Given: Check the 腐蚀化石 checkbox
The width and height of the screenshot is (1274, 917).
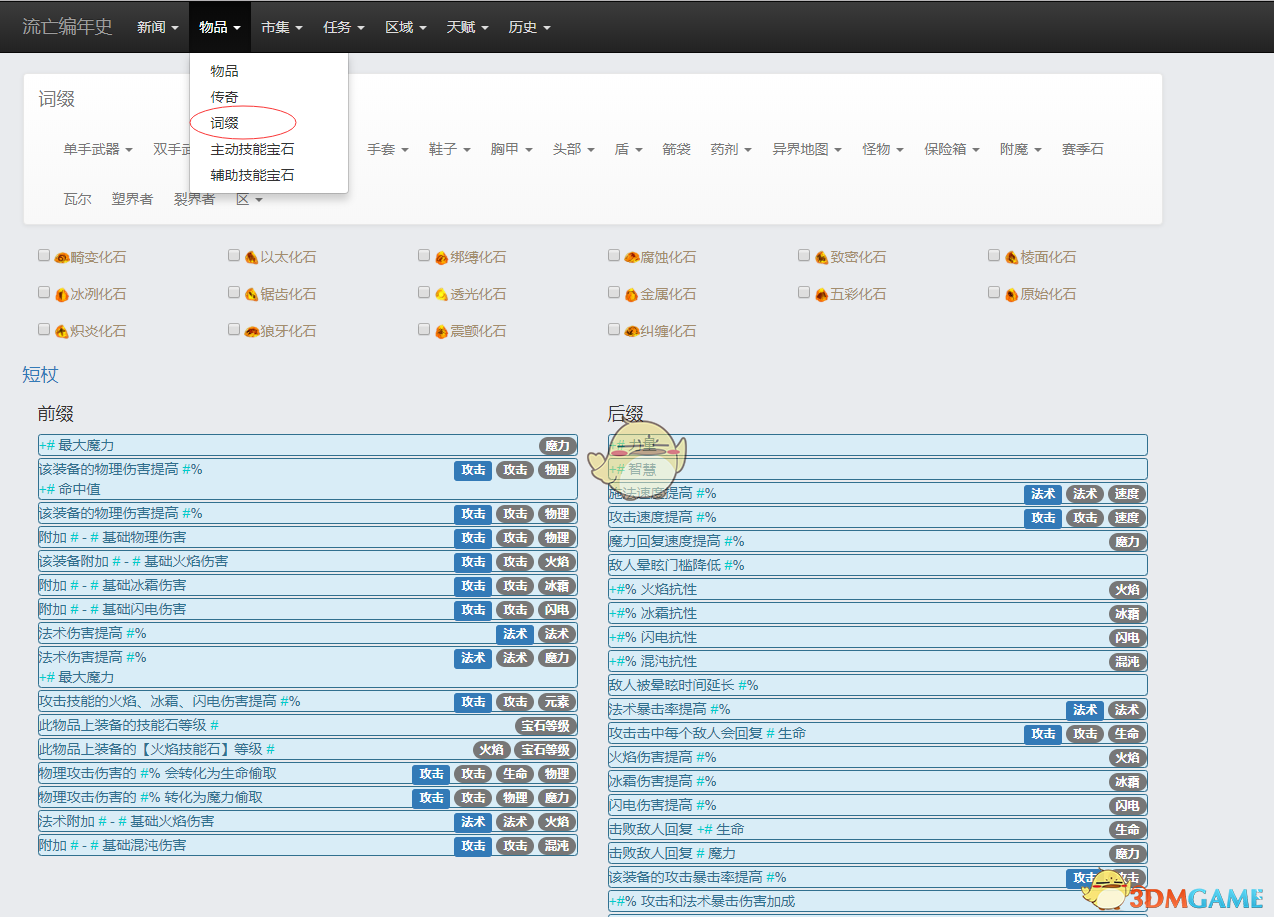Looking at the screenshot, I should [x=614, y=256].
